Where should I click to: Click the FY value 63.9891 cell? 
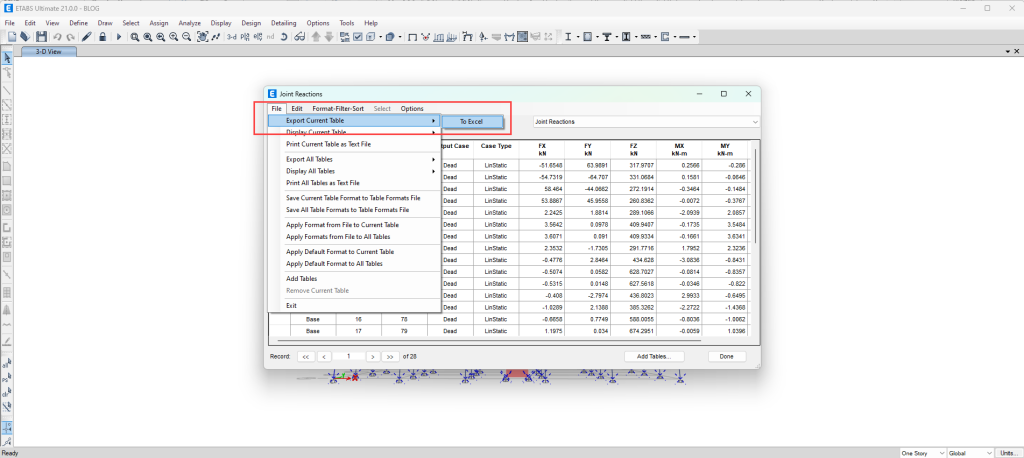[x=588, y=165]
